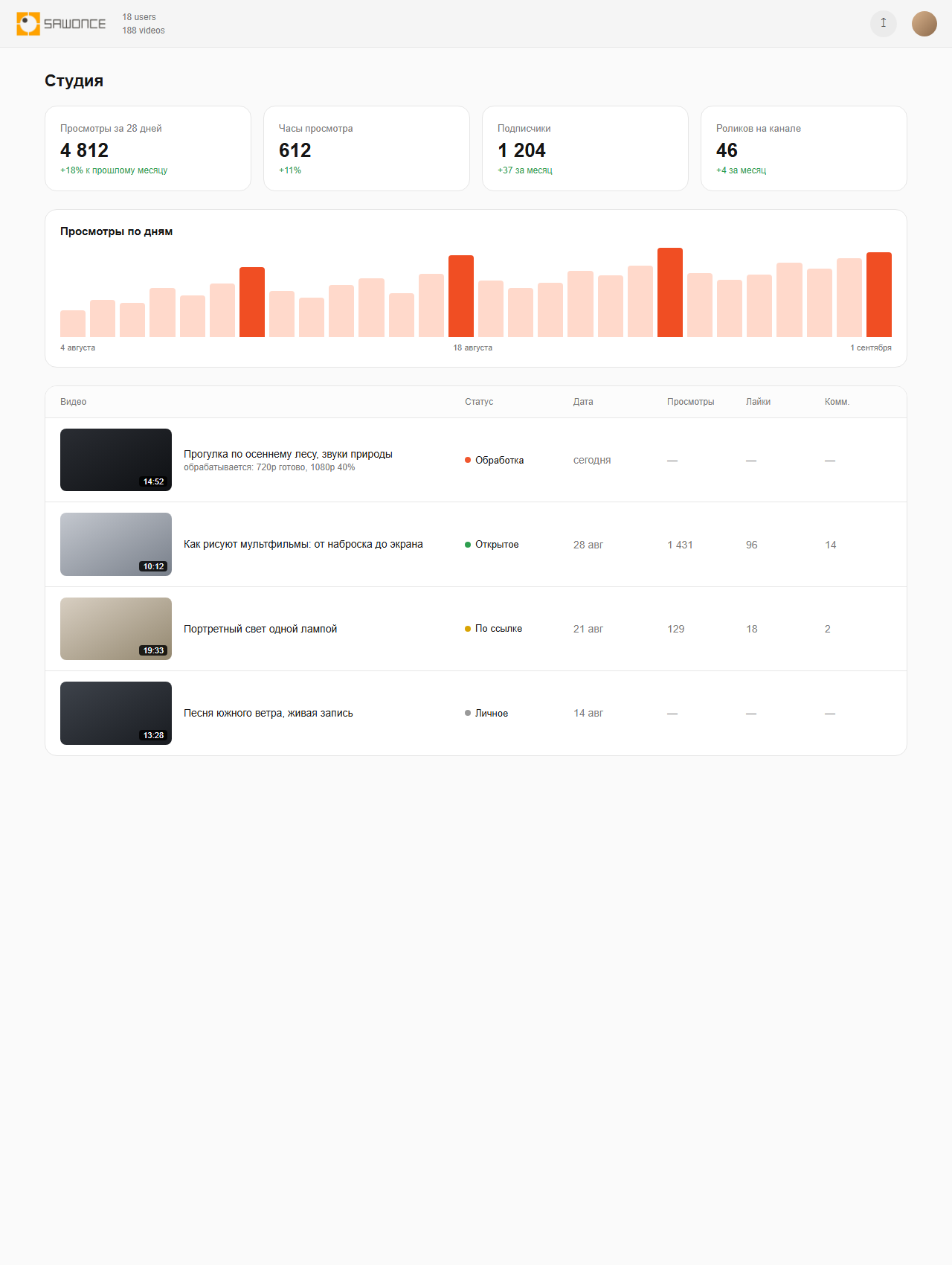
Task: Click the '14 авг' date cell
Action: coord(588,713)
